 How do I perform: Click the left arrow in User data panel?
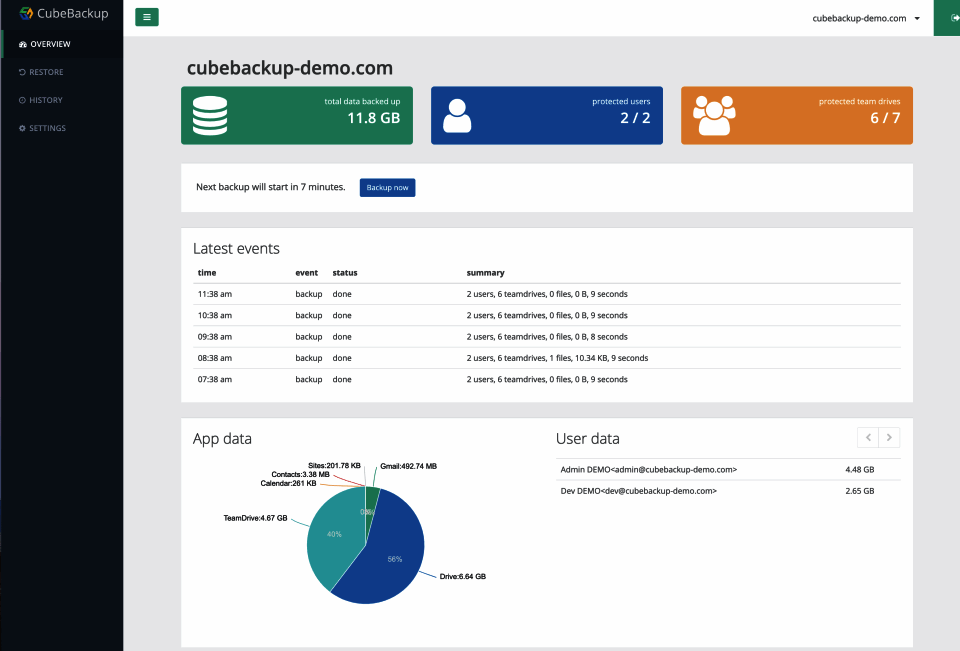point(868,437)
